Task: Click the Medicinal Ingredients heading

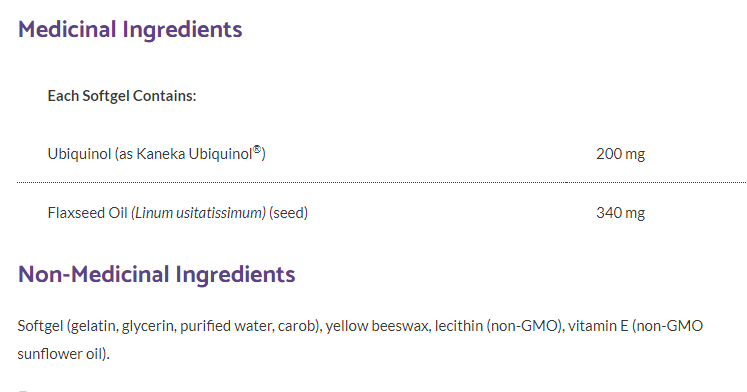Action: [130, 30]
